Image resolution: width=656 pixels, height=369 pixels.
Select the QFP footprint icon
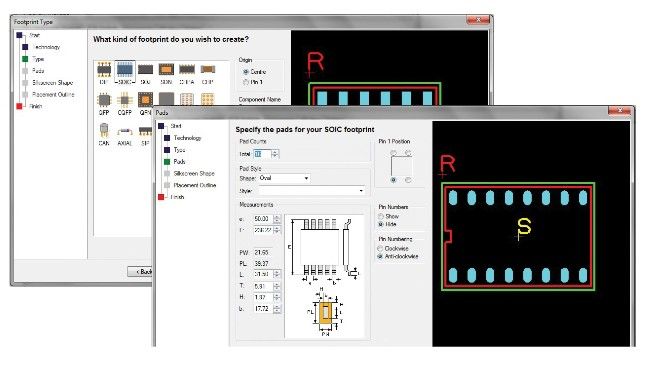[x=104, y=100]
